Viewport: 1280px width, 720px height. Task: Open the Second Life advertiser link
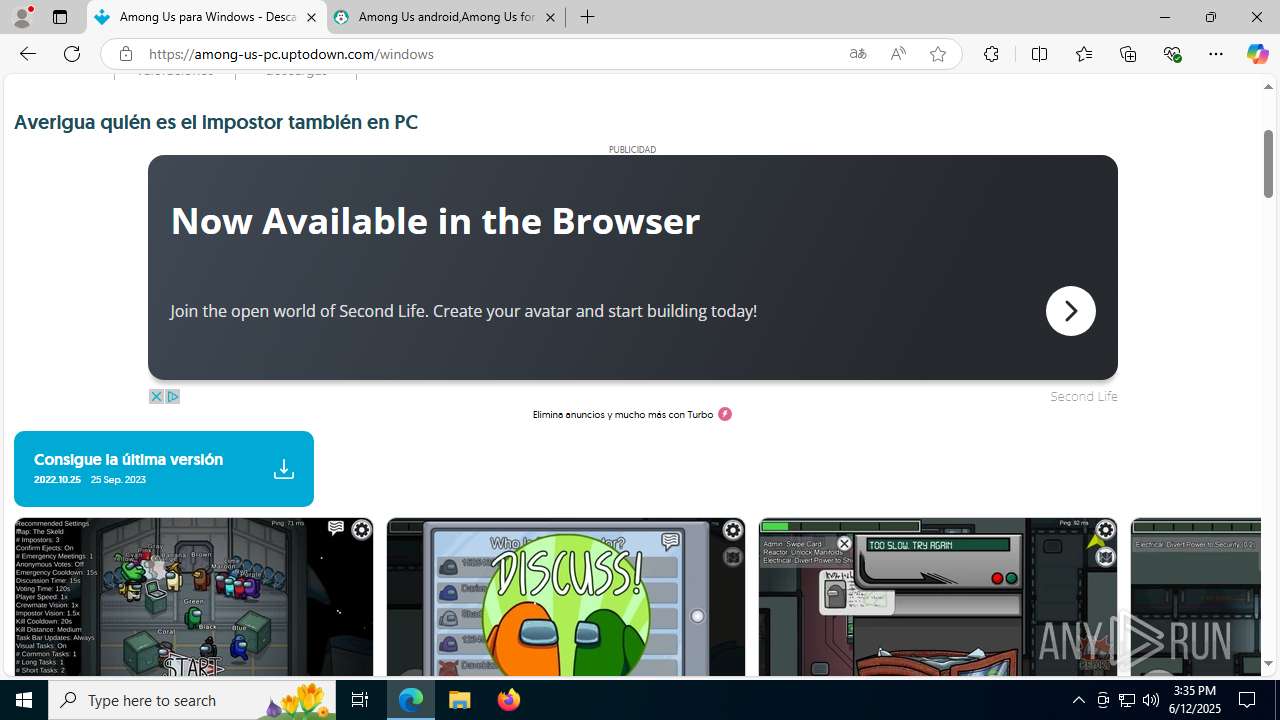1084,397
